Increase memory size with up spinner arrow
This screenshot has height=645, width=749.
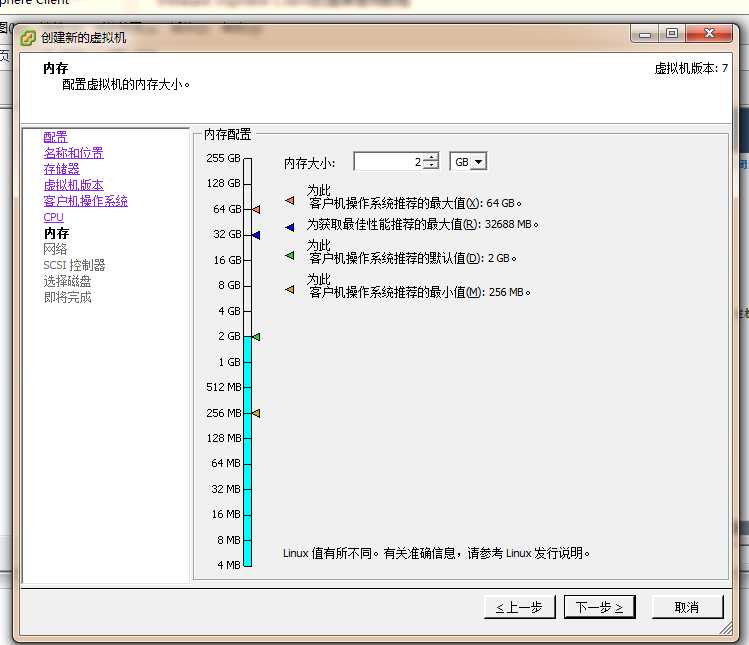point(431,158)
